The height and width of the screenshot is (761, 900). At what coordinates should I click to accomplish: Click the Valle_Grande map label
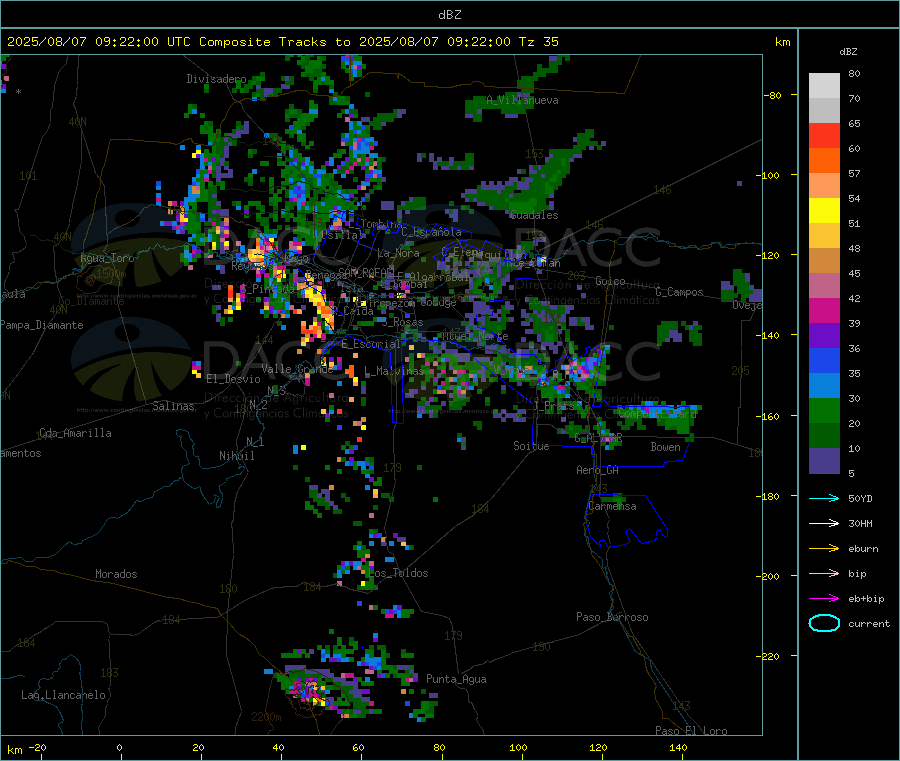click(x=297, y=369)
